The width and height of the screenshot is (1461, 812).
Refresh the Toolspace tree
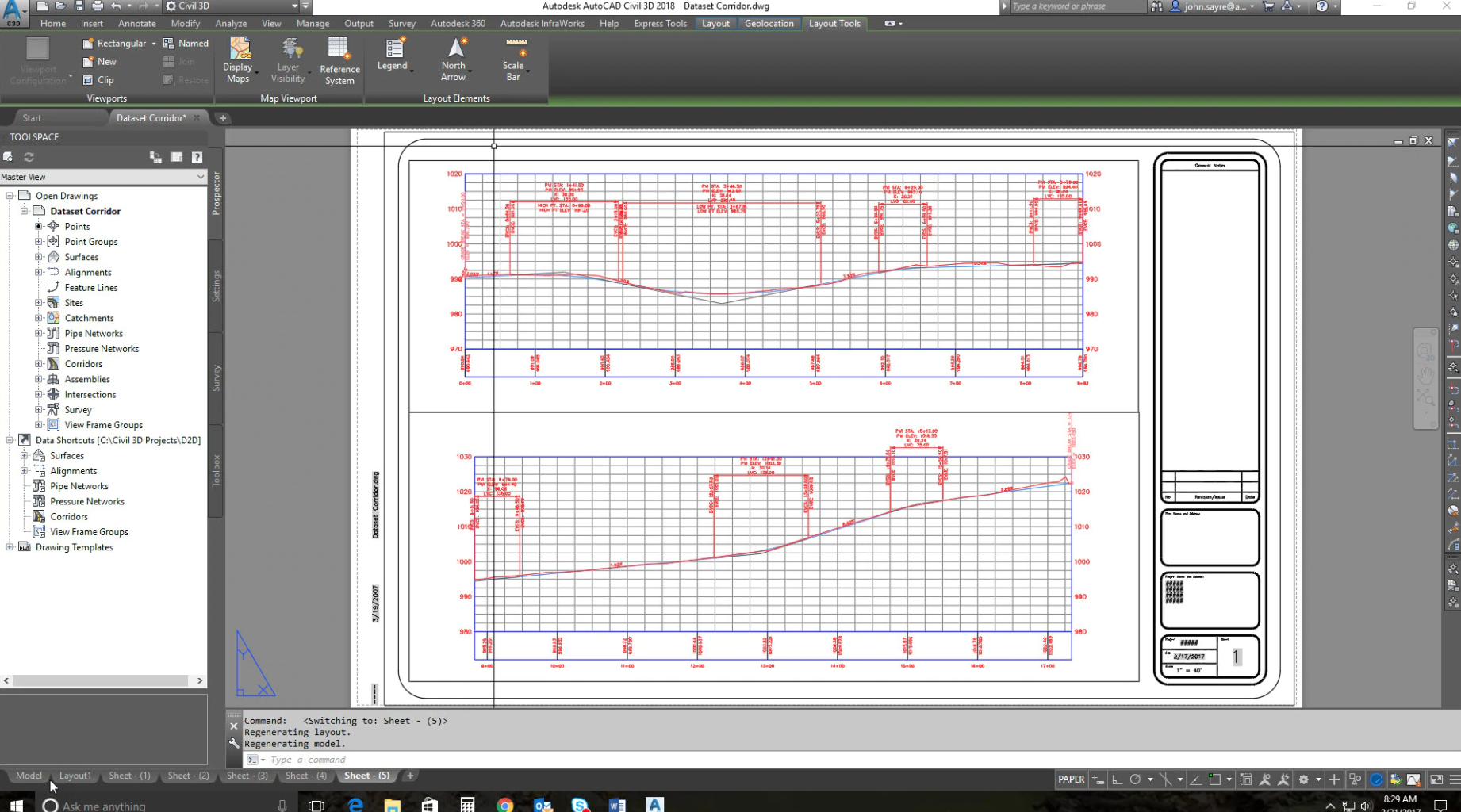tap(29, 157)
